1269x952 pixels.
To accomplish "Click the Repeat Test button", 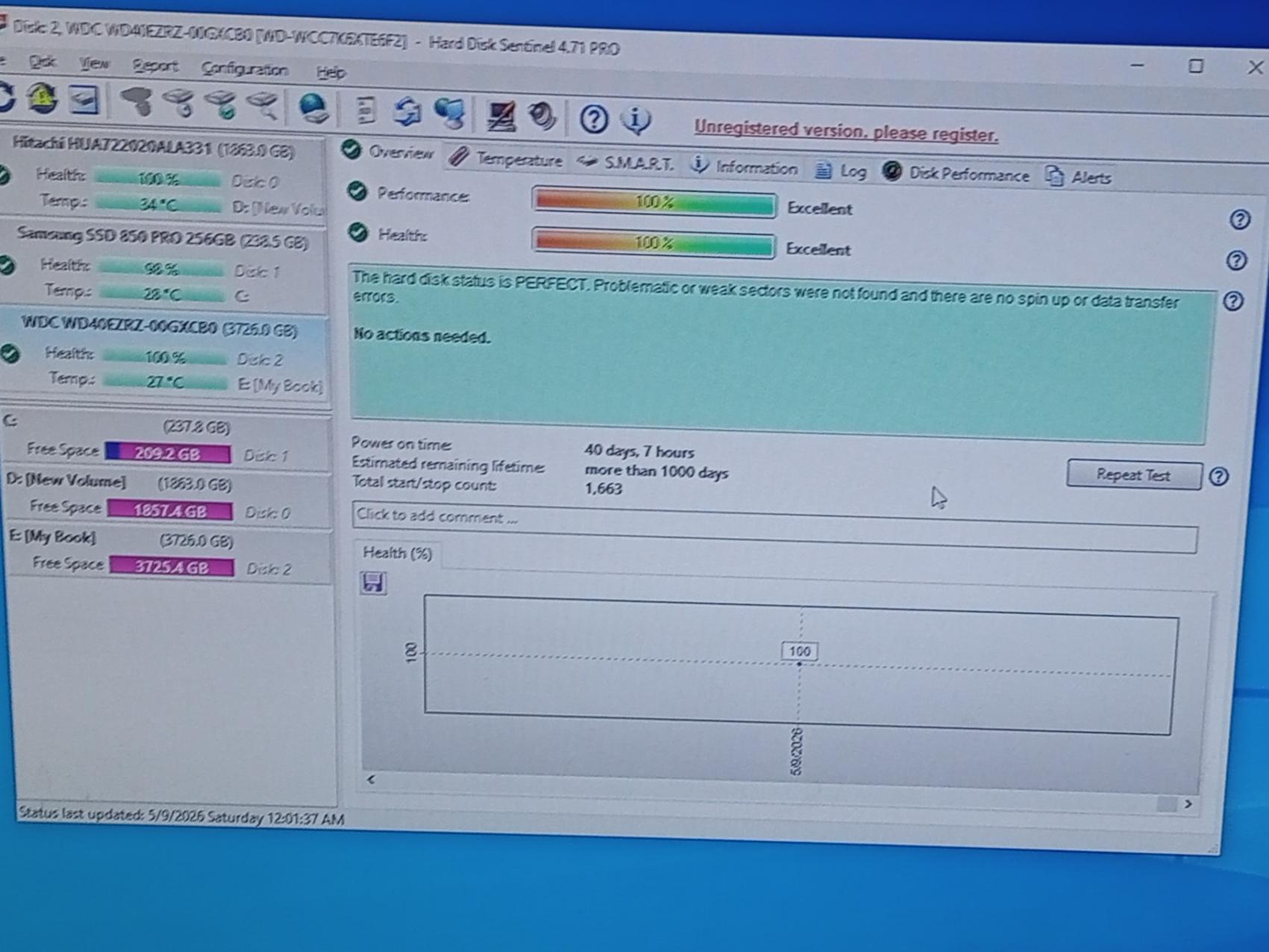I will pyautogui.click(x=1133, y=475).
